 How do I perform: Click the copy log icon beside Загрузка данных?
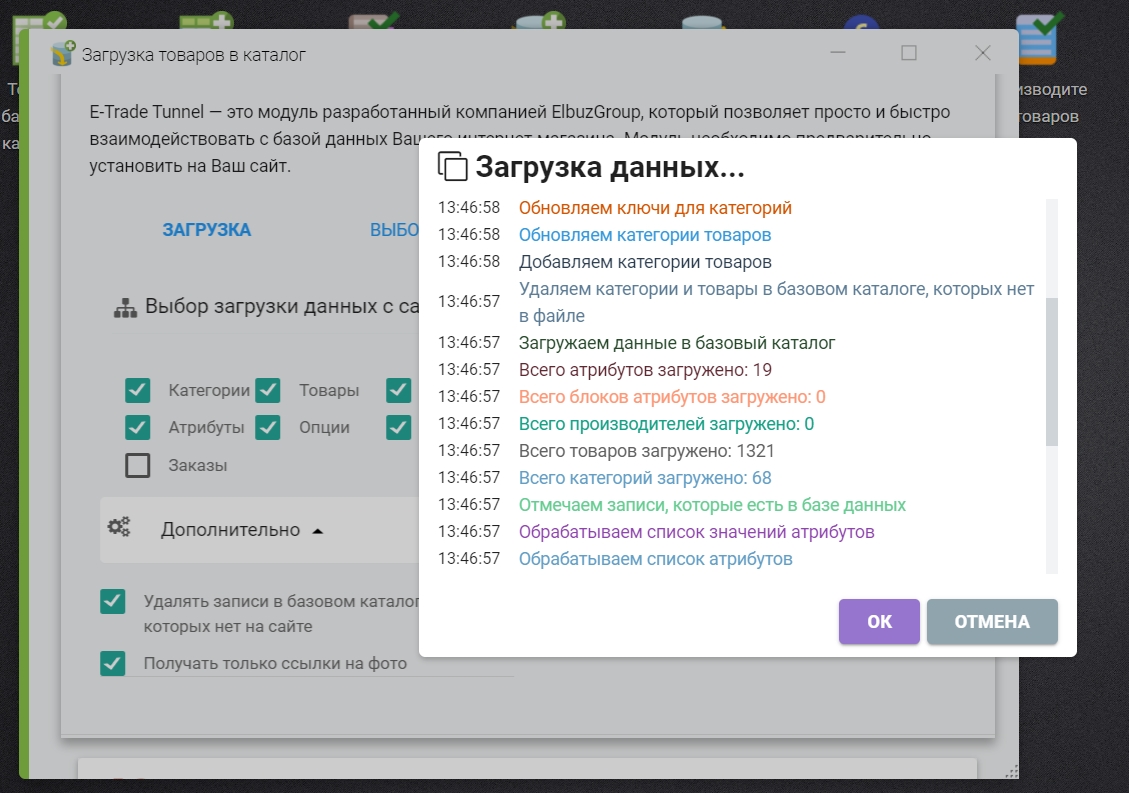(x=452, y=166)
